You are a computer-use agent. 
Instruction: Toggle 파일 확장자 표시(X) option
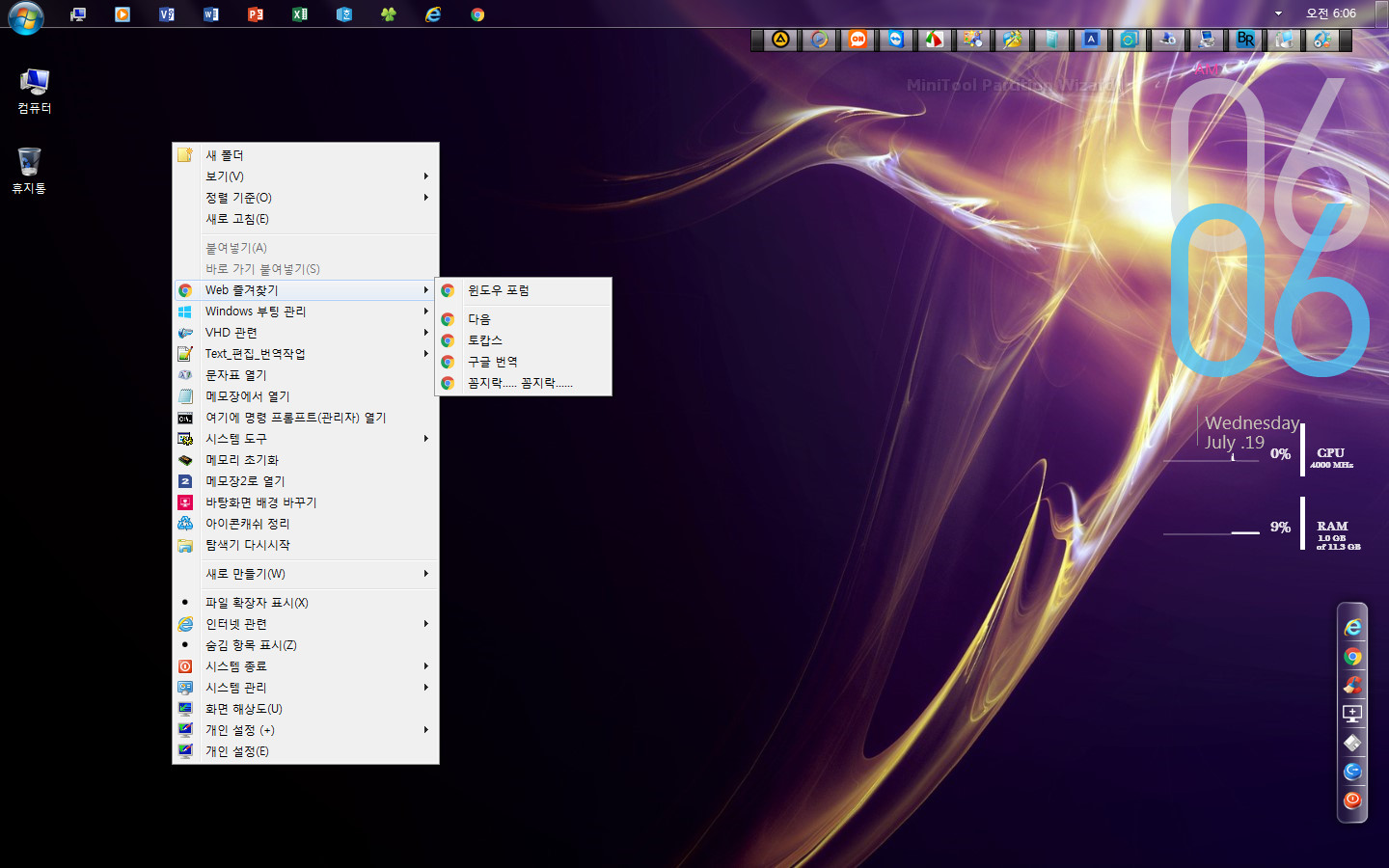point(306,603)
